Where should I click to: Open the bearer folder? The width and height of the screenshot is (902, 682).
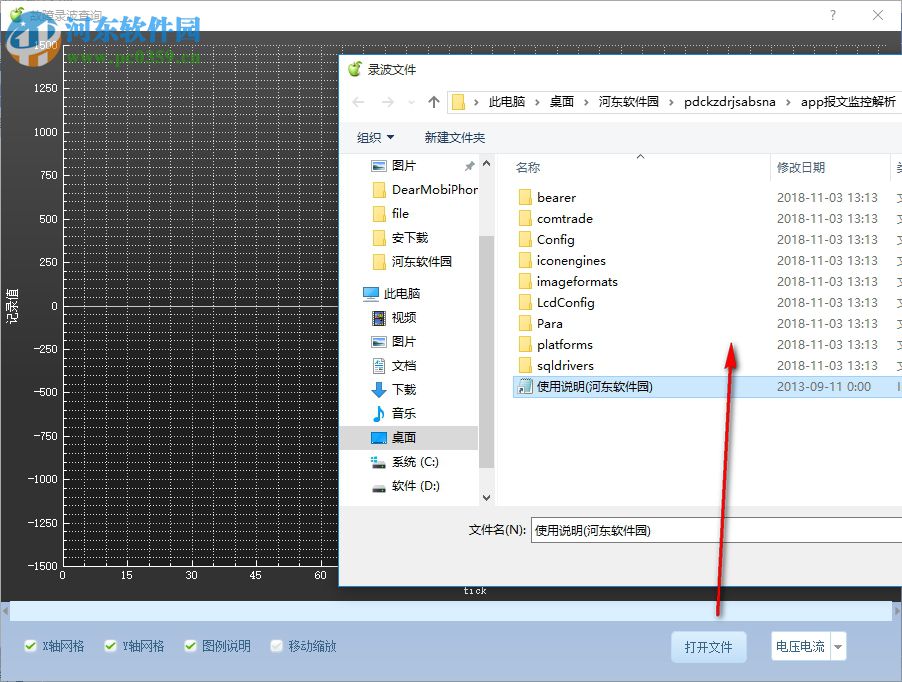[x=556, y=197]
